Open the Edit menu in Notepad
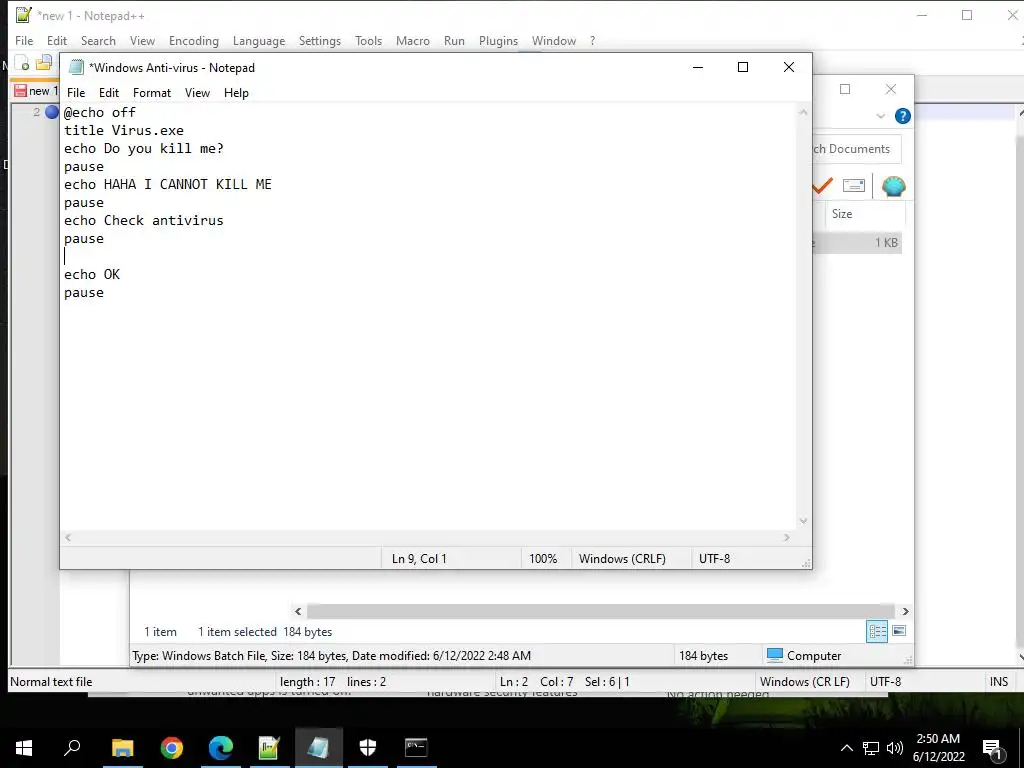This screenshot has width=1024, height=768. point(108,93)
